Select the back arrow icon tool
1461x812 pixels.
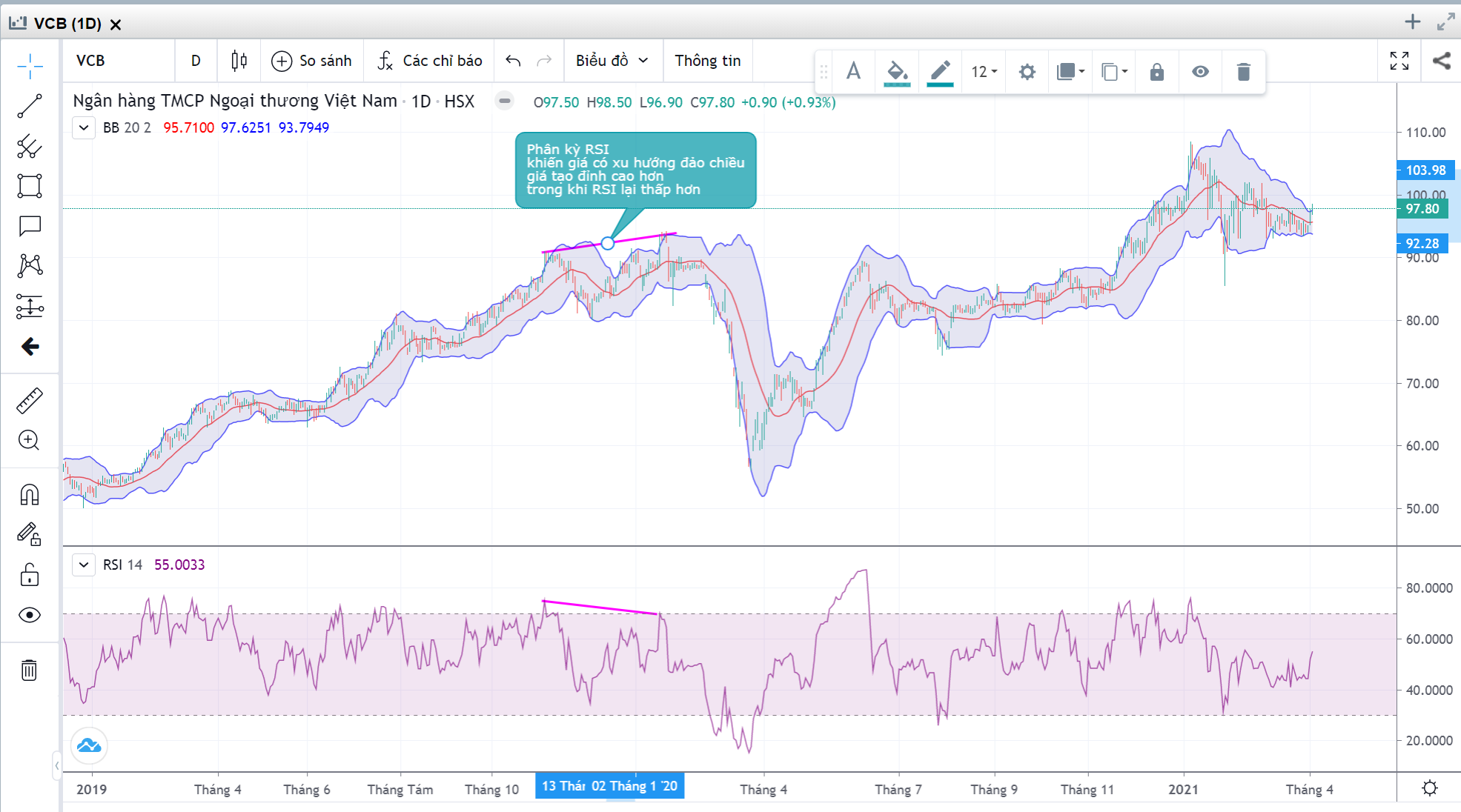click(30, 346)
